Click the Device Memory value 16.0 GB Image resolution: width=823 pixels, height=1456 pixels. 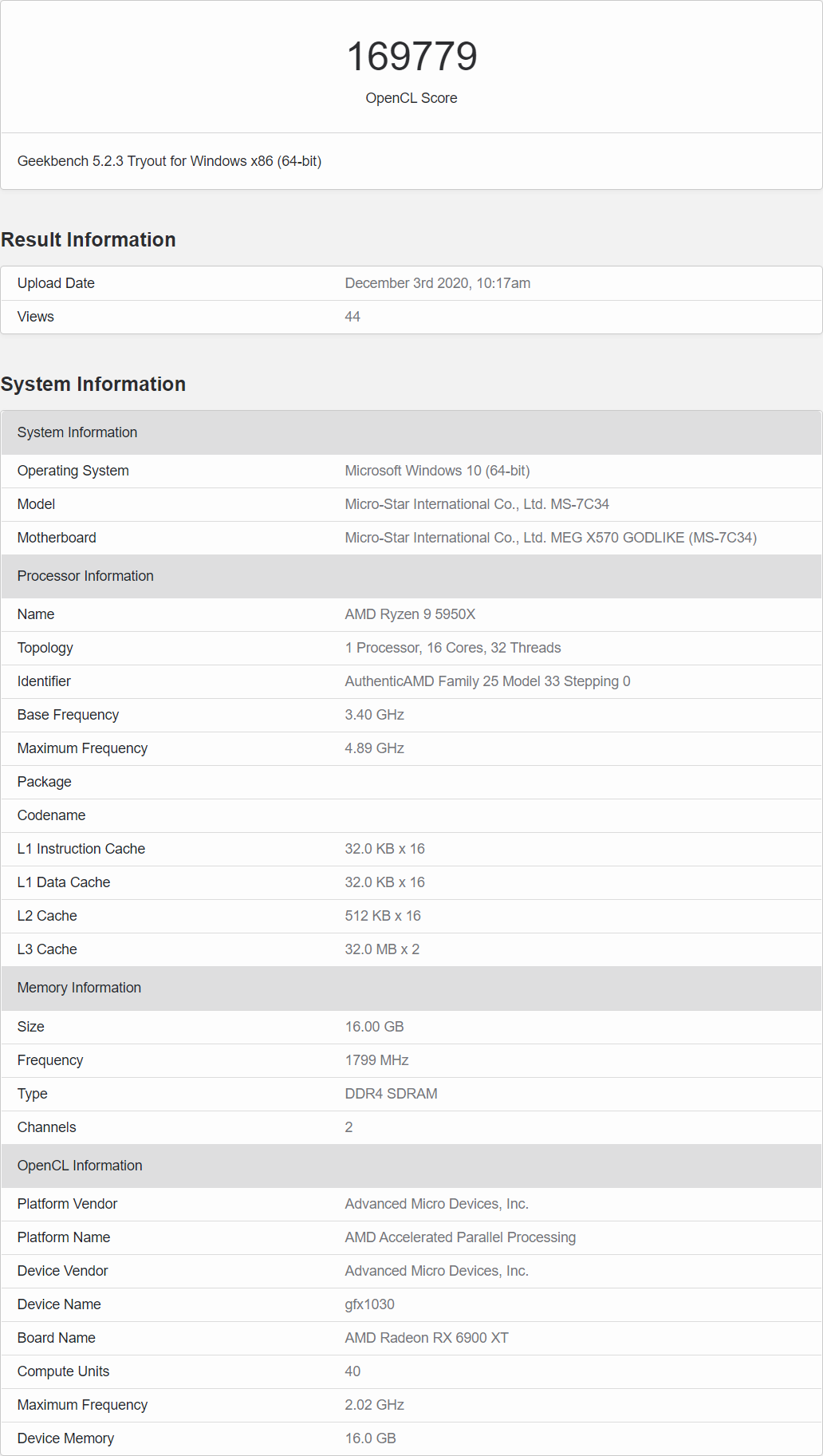click(x=370, y=1438)
